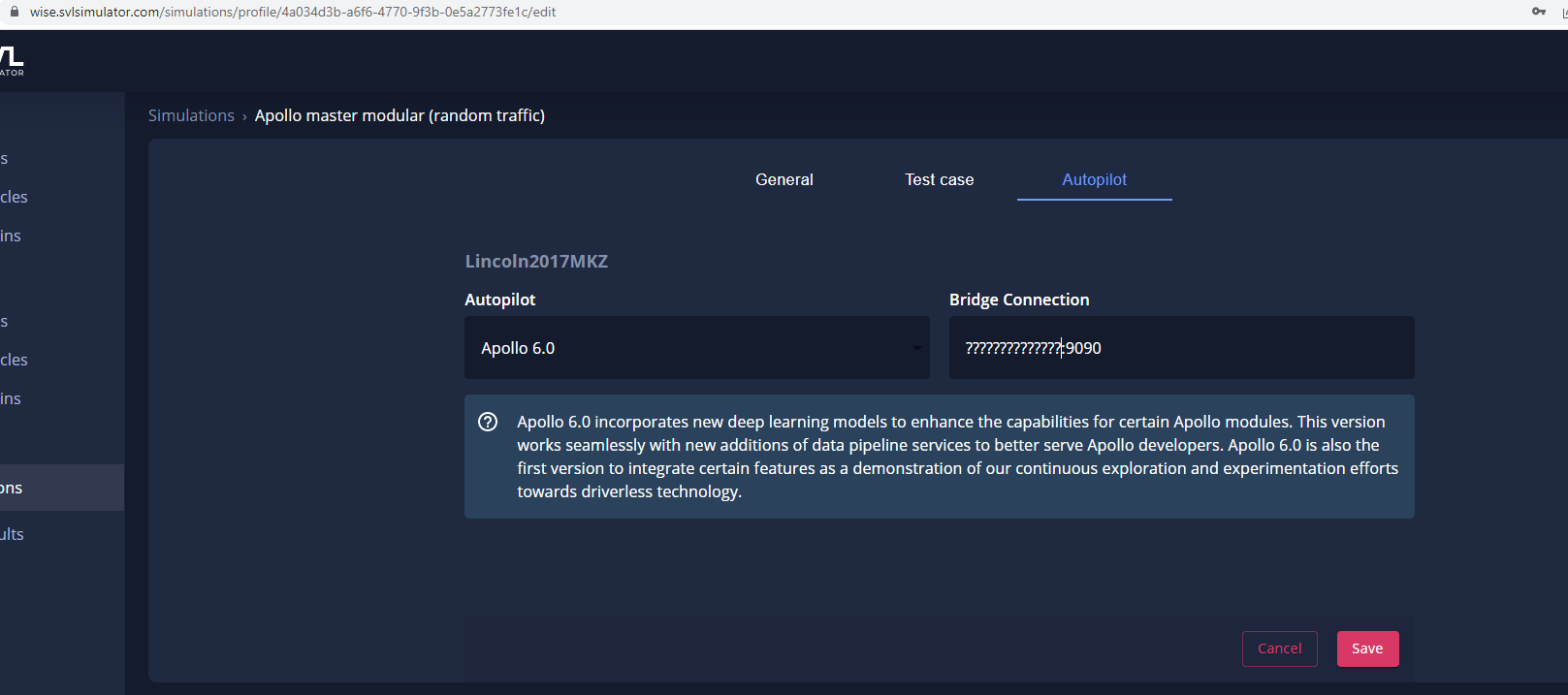Click the 'Autopilot' field label above the dropdown
Image resolution: width=1568 pixels, height=695 pixels.
(500, 300)
